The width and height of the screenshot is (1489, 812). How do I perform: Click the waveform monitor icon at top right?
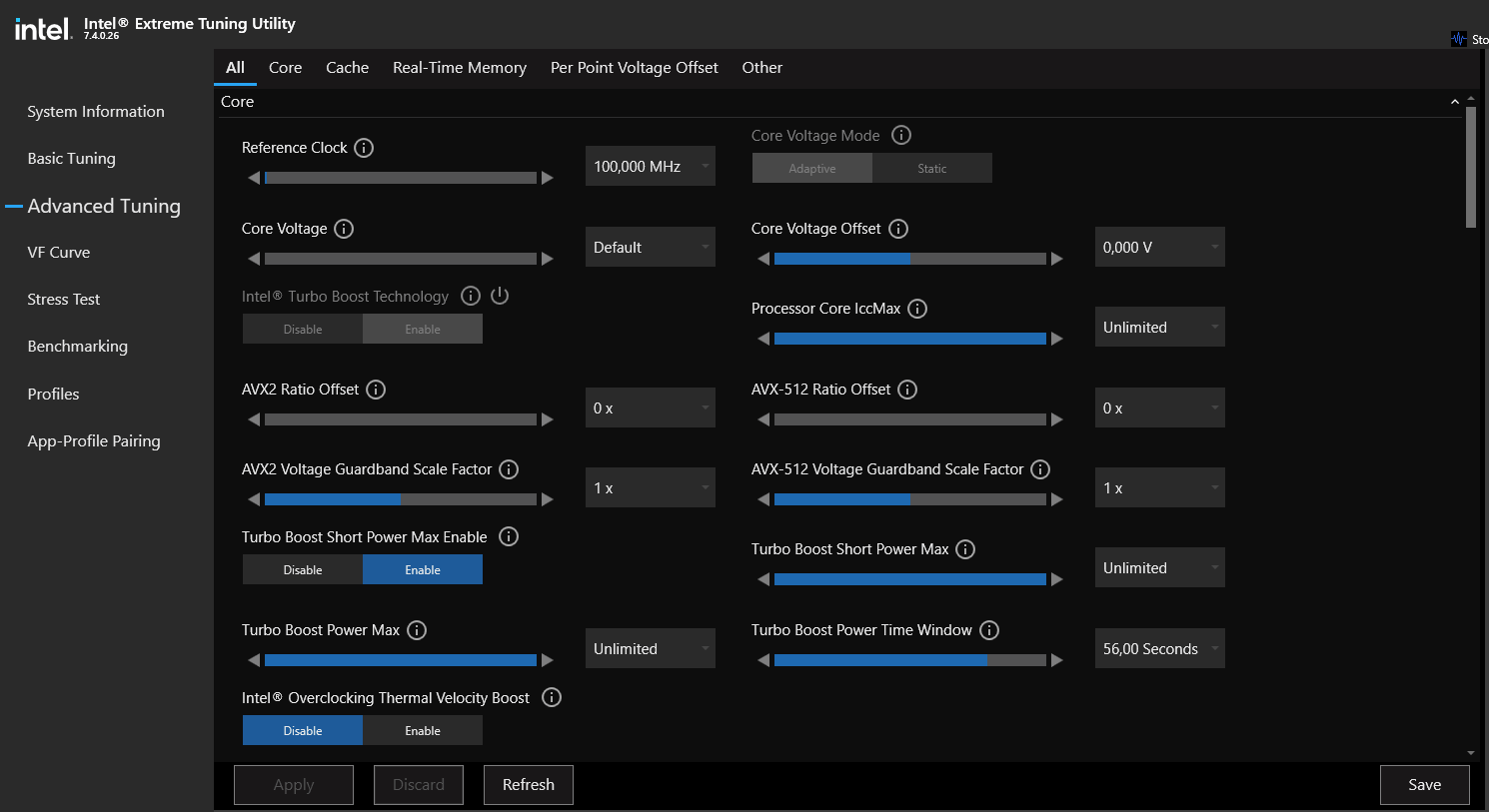point(1459,39)
